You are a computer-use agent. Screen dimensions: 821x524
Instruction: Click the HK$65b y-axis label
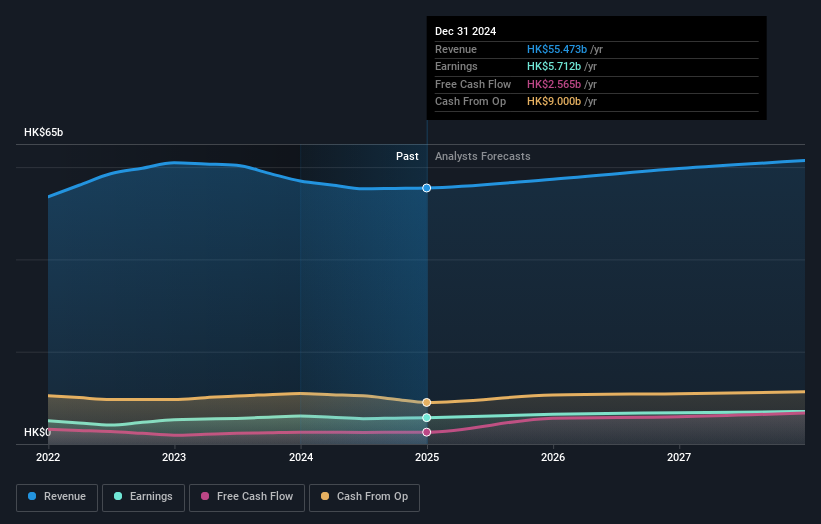pyautogui.click(x=43, y=132)
